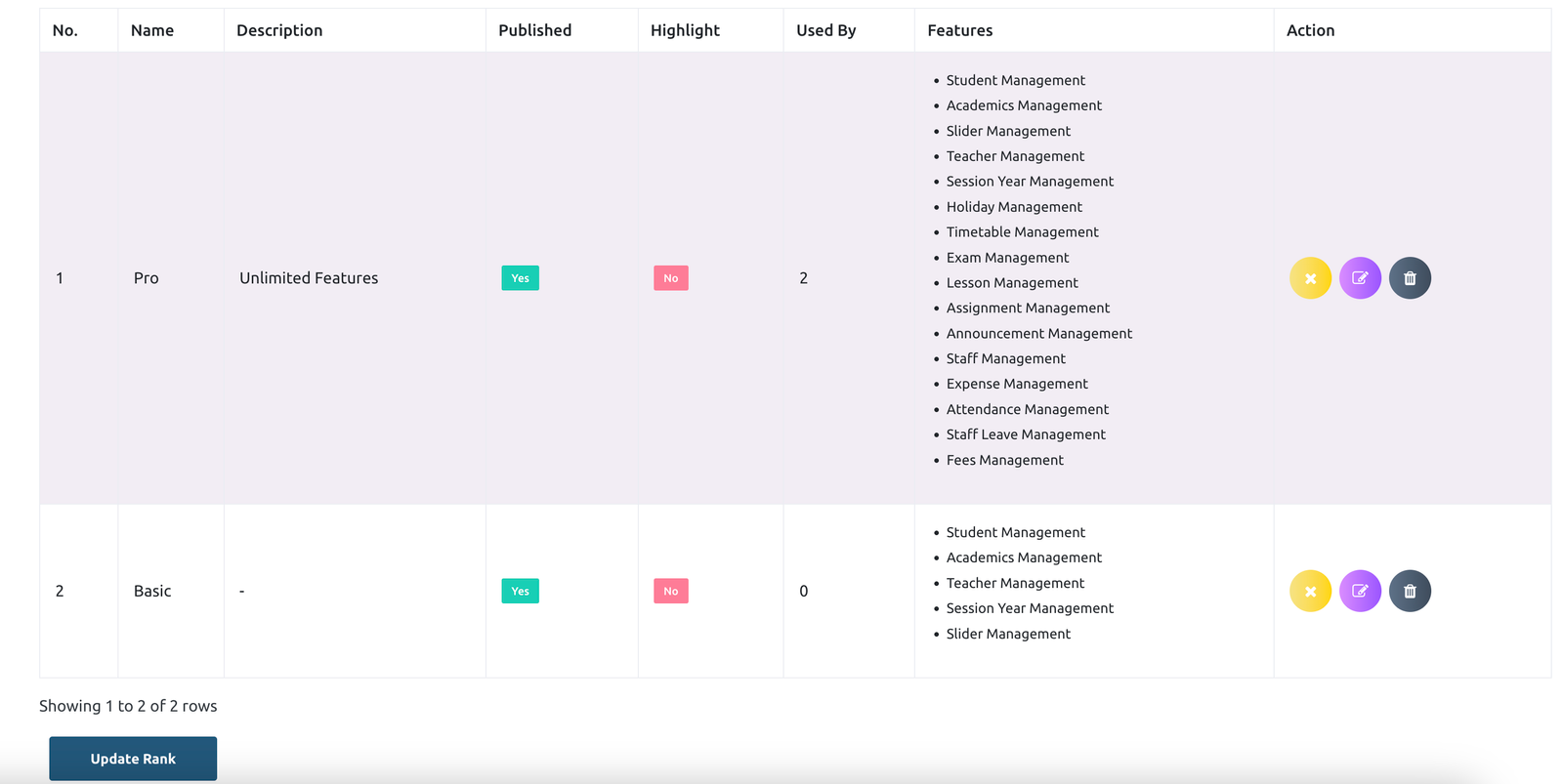
Task: Click the purple edit icon for Pro package
Action: pos(1360,278)
